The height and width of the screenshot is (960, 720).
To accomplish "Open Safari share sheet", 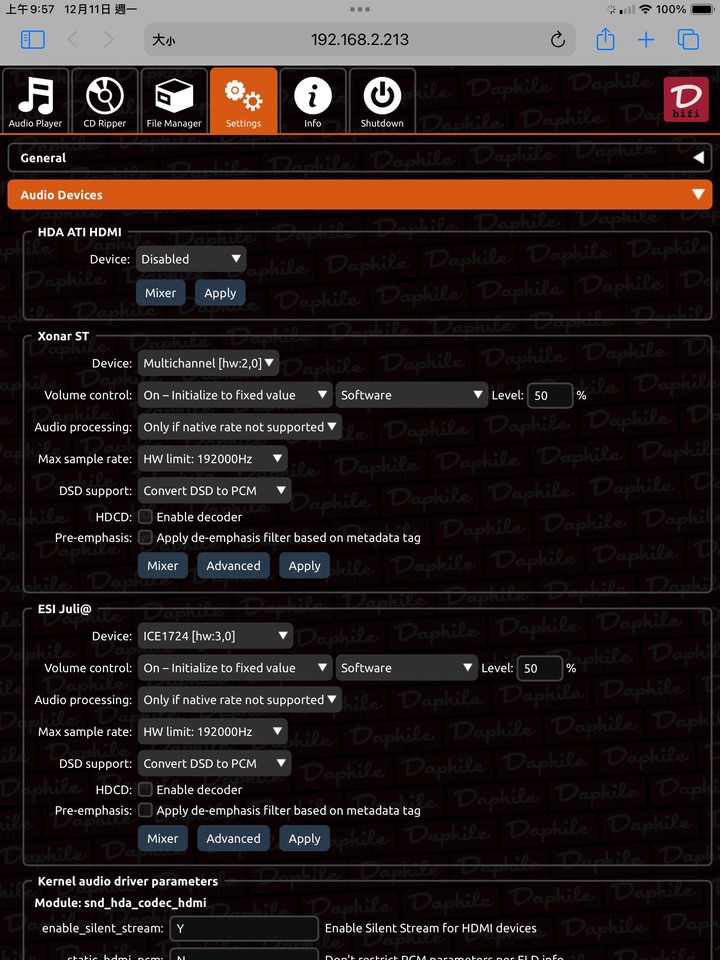I will click(x=605, y=39).
